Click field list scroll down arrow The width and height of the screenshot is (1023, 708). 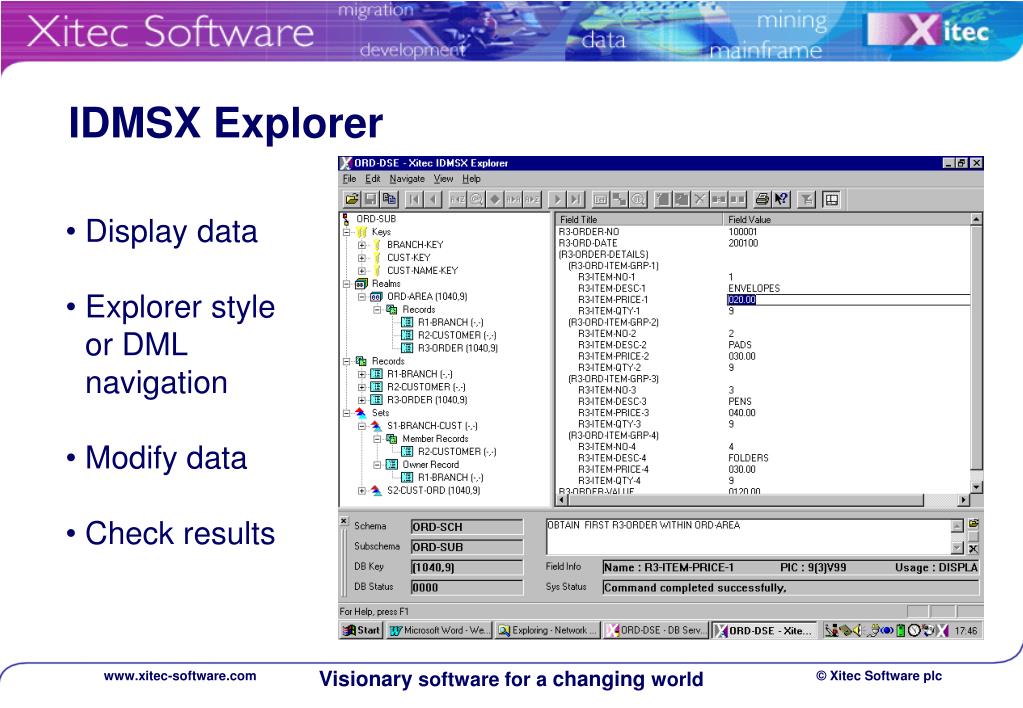coord(976,487)
